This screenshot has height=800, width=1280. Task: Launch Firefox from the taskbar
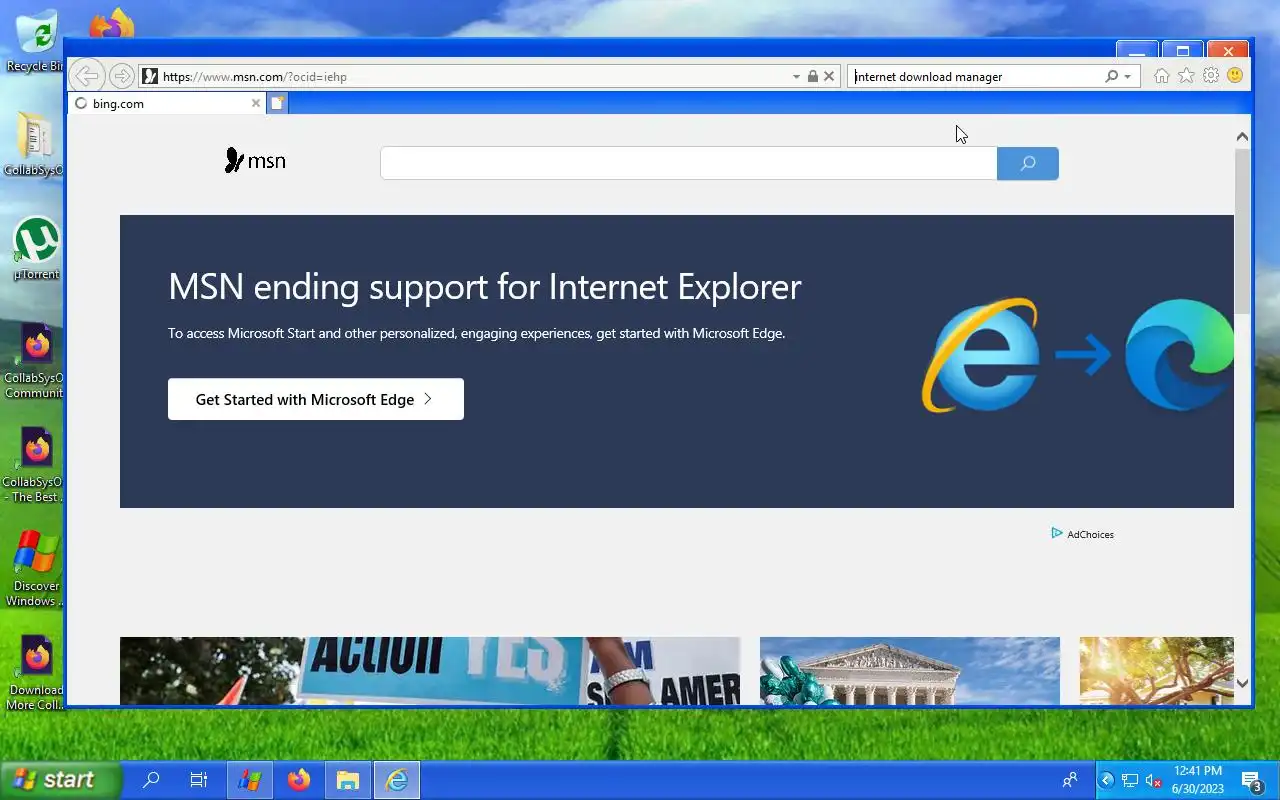[x=299, y=780]
